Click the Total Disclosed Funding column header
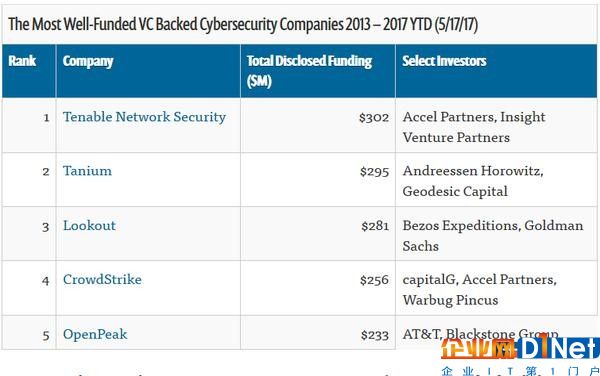The width and height of the screenshot is (600, 376). (x=318, y=71)
